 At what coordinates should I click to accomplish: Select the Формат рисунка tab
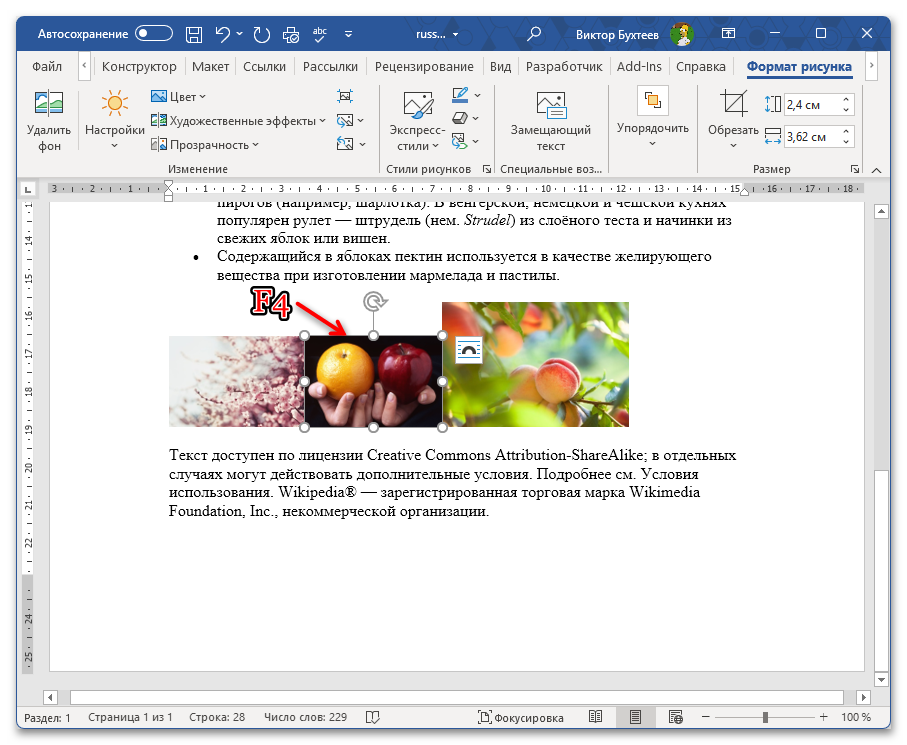coord(799,67)
